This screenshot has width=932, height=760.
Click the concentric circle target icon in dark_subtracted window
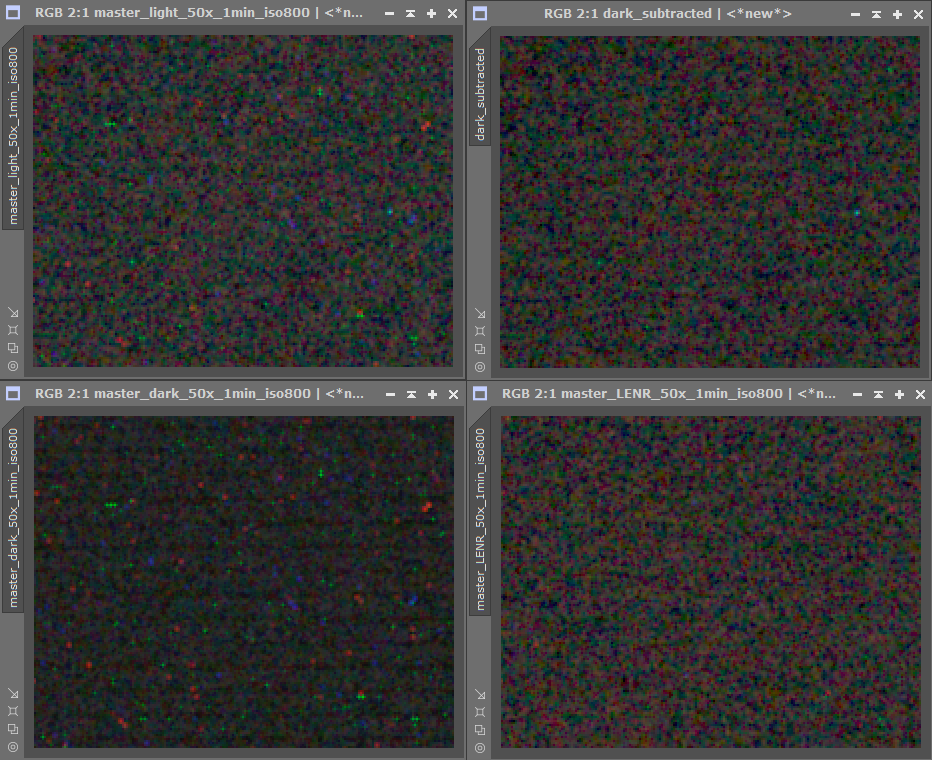click(480, 366)
